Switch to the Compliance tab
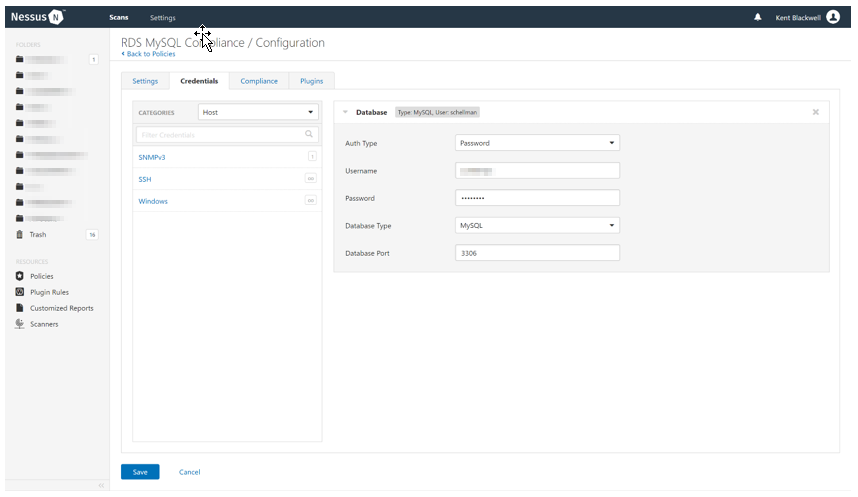 point(259,81)
